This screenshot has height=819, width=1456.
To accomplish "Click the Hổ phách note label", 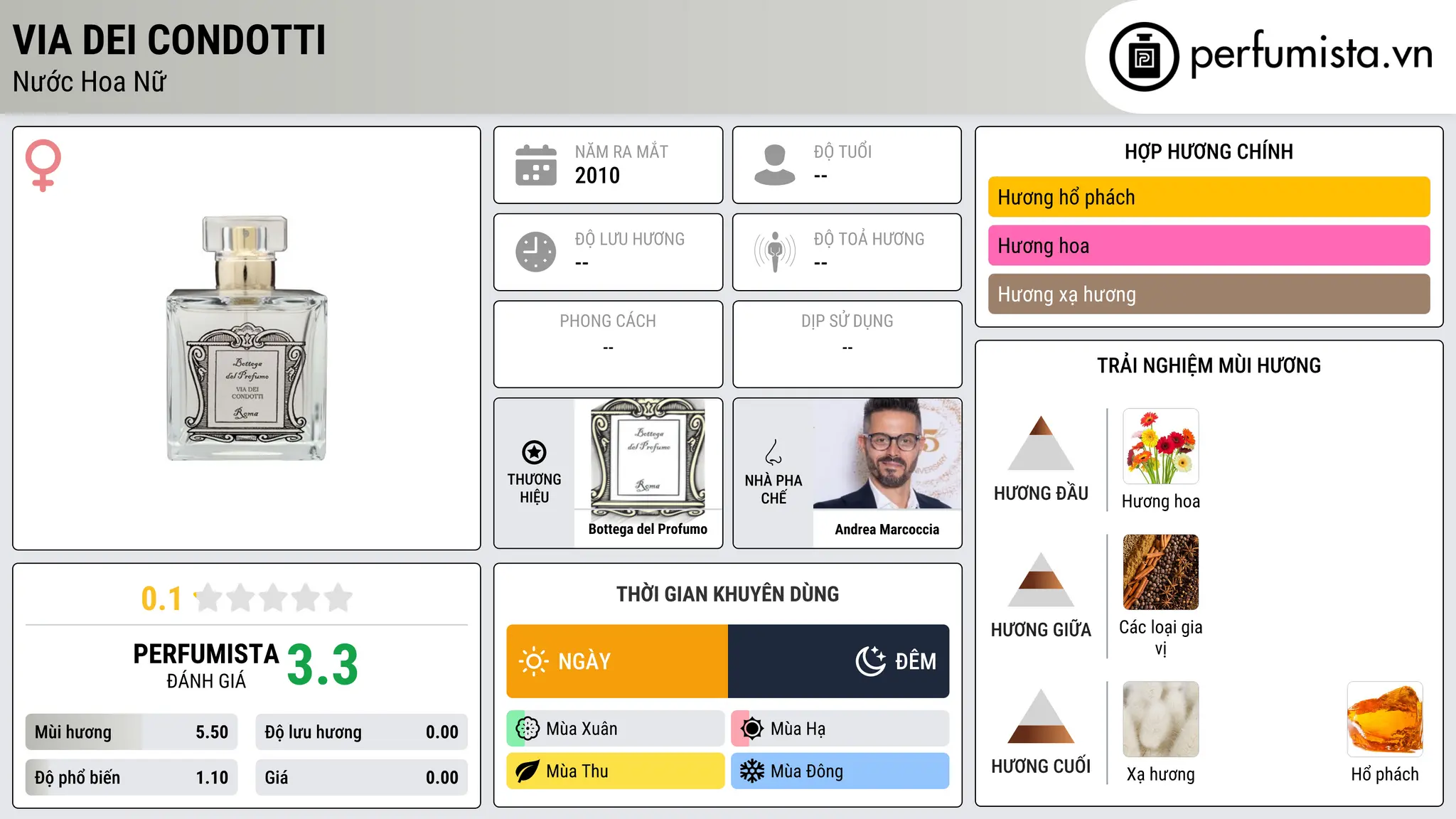I will click(x=1385, y=774).
